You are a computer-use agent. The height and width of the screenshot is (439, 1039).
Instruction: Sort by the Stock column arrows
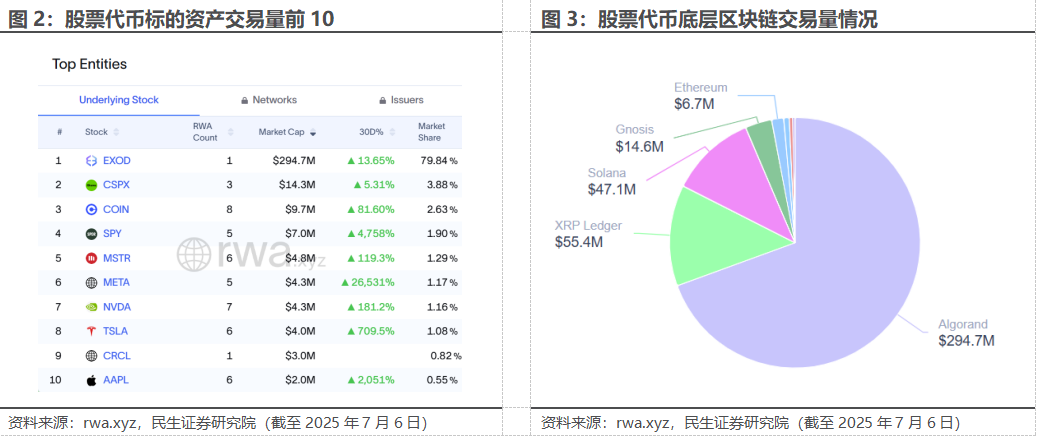click(117, 132)
